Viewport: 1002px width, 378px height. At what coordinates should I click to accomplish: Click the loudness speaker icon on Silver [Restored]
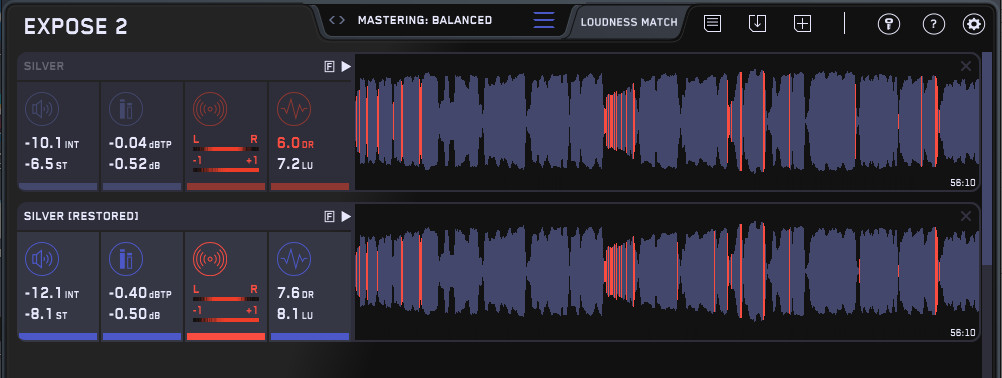(x=42, y=259)
